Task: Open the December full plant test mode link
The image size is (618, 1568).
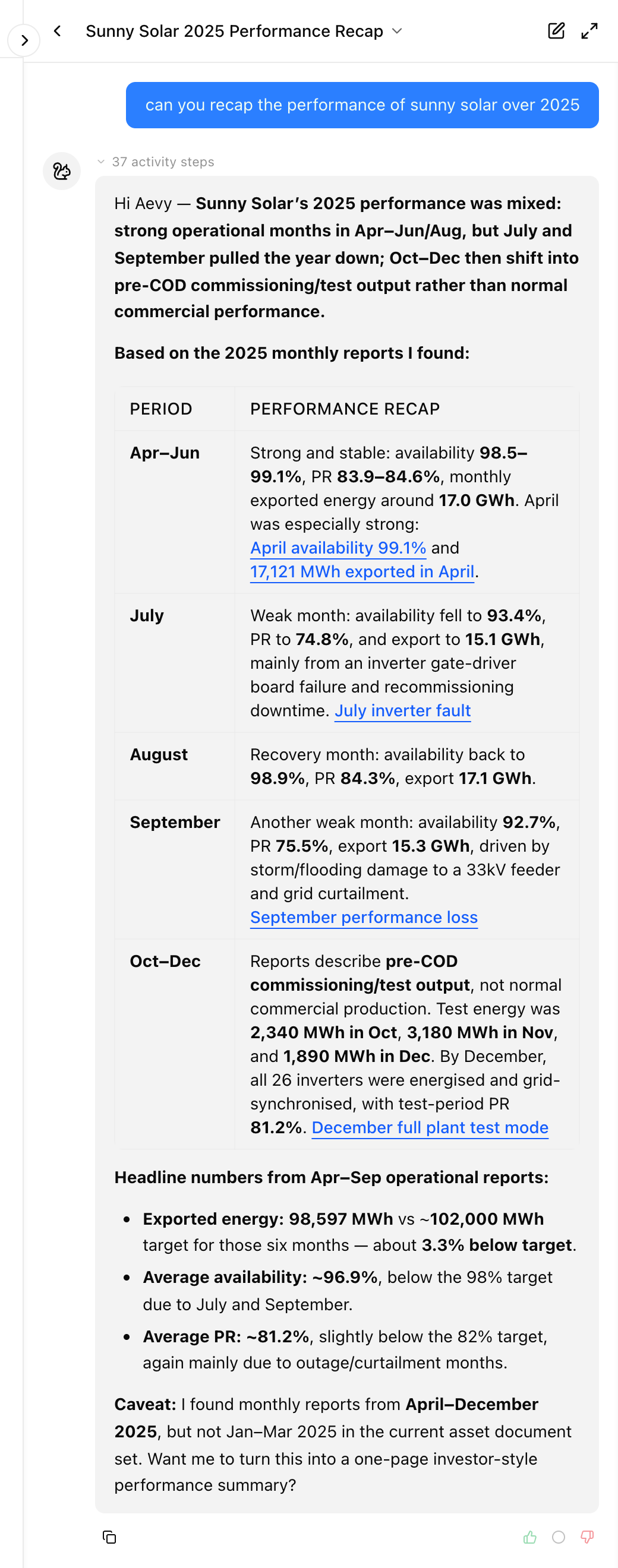Action: tap(430, 1127)
